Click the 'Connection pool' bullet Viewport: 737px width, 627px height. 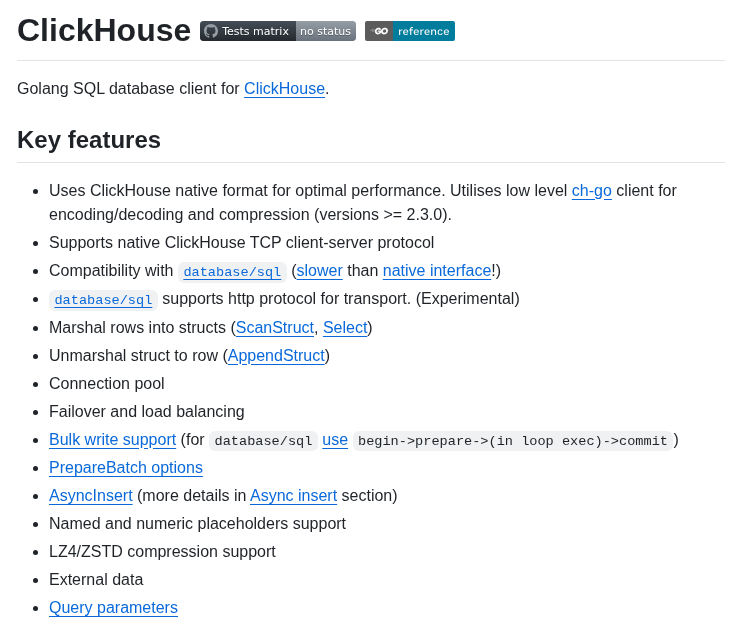click(107, 384)
